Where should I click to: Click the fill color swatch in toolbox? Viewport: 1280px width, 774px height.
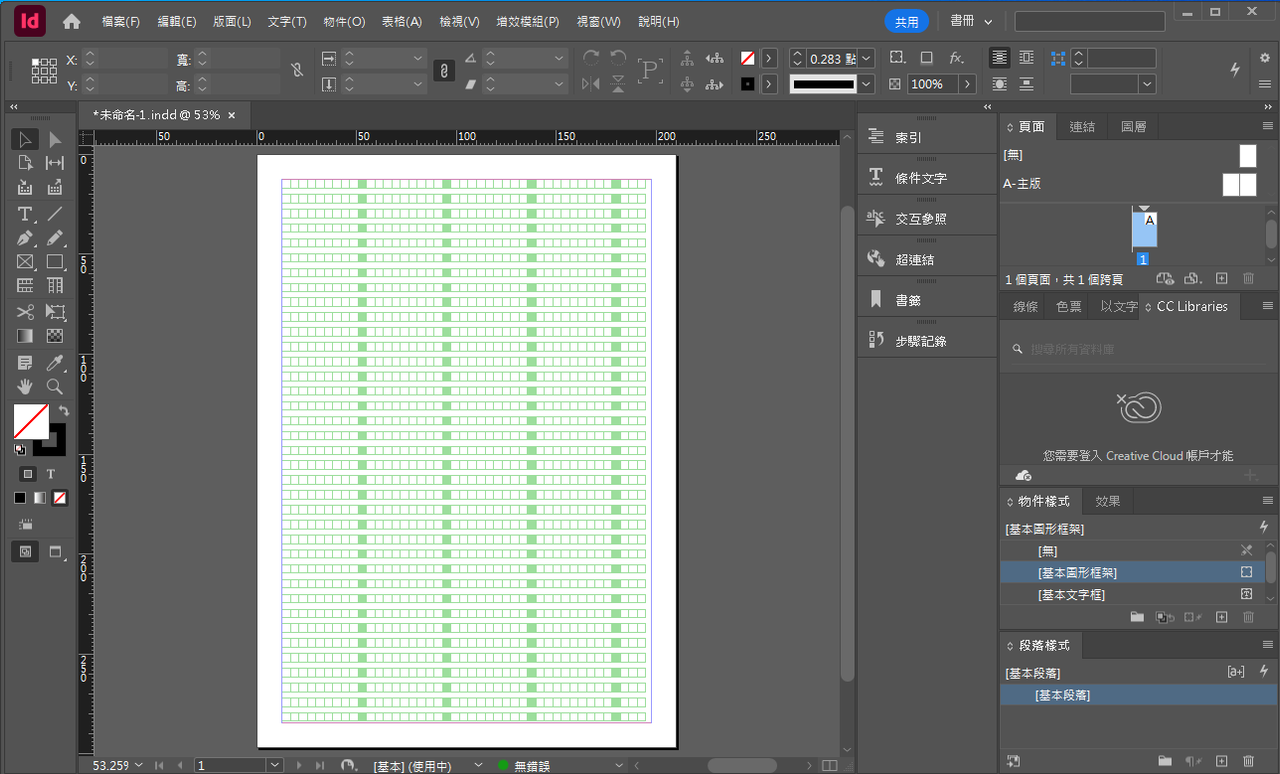tap(31, 420)
